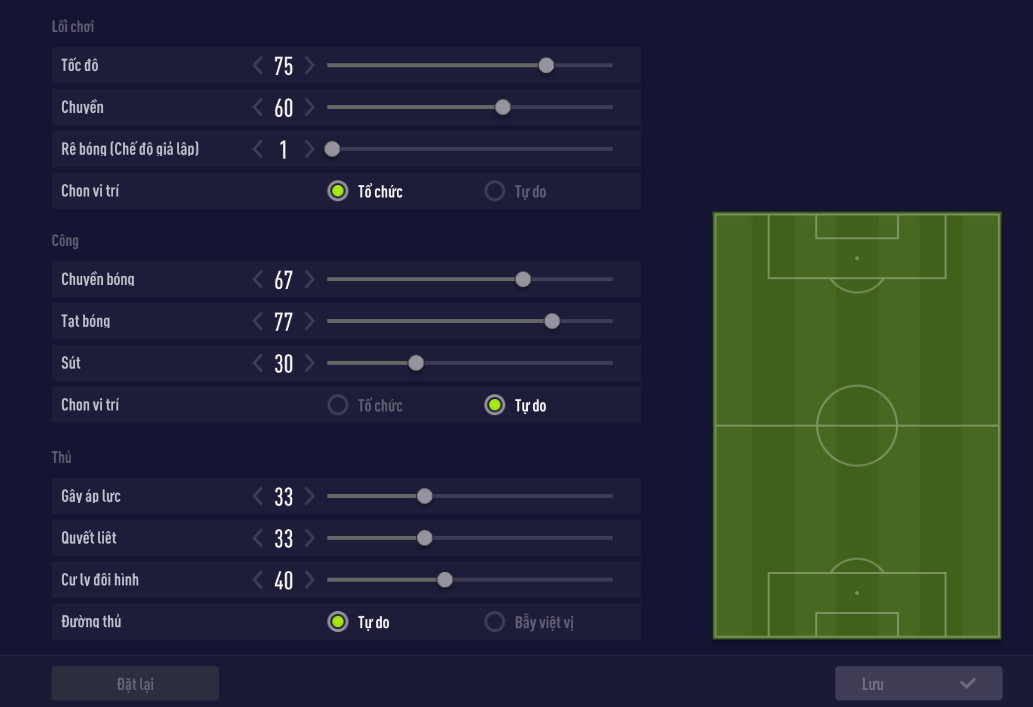Decrease Sút value with left arrow

(x=258, y=364)
